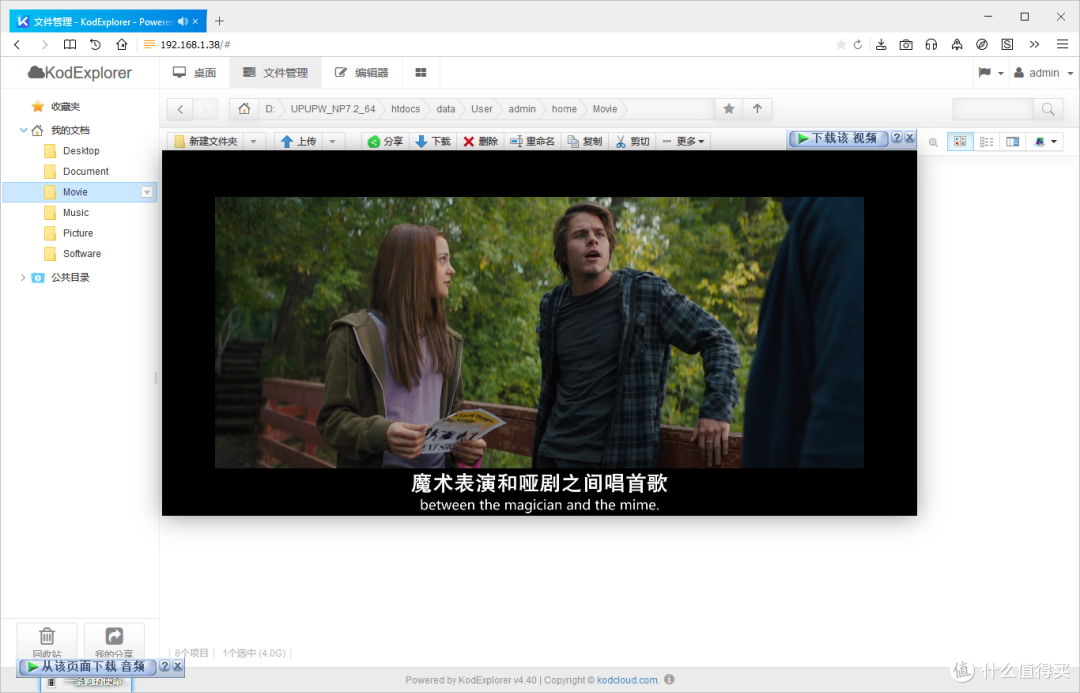The image size is (1080, 693).
Task: Click the zoom magnifier near view icons
Action: click(x=933, y=143)
